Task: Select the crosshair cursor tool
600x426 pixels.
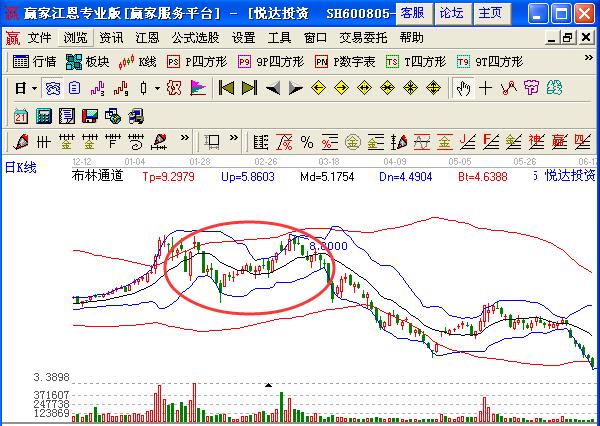Action: point(486,88)
